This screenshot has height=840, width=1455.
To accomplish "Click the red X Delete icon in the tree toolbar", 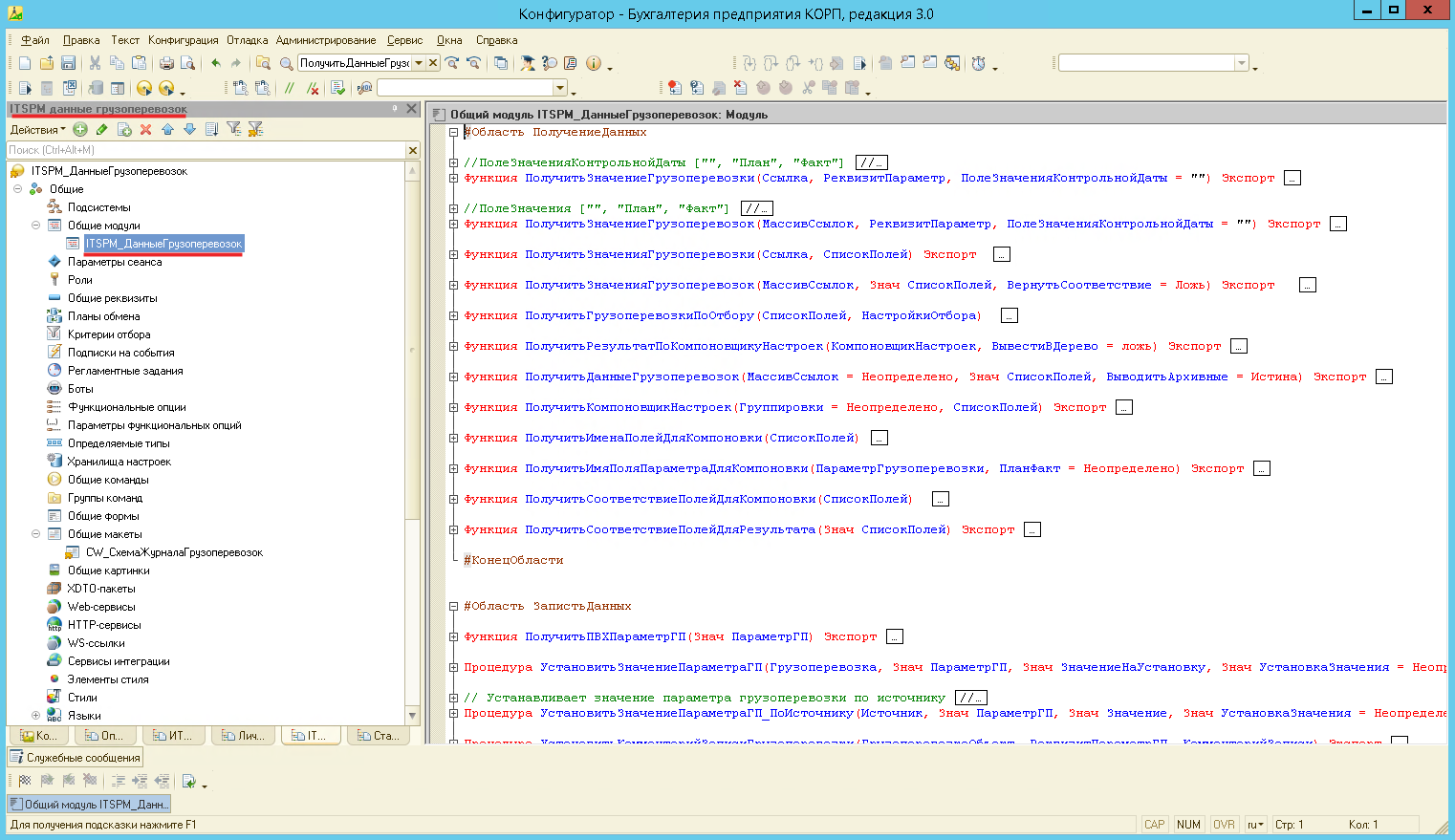I will [145, 129].
